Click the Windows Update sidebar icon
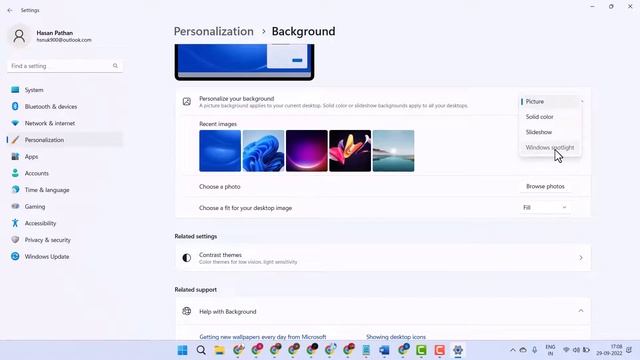 click(x=15, y=256)
